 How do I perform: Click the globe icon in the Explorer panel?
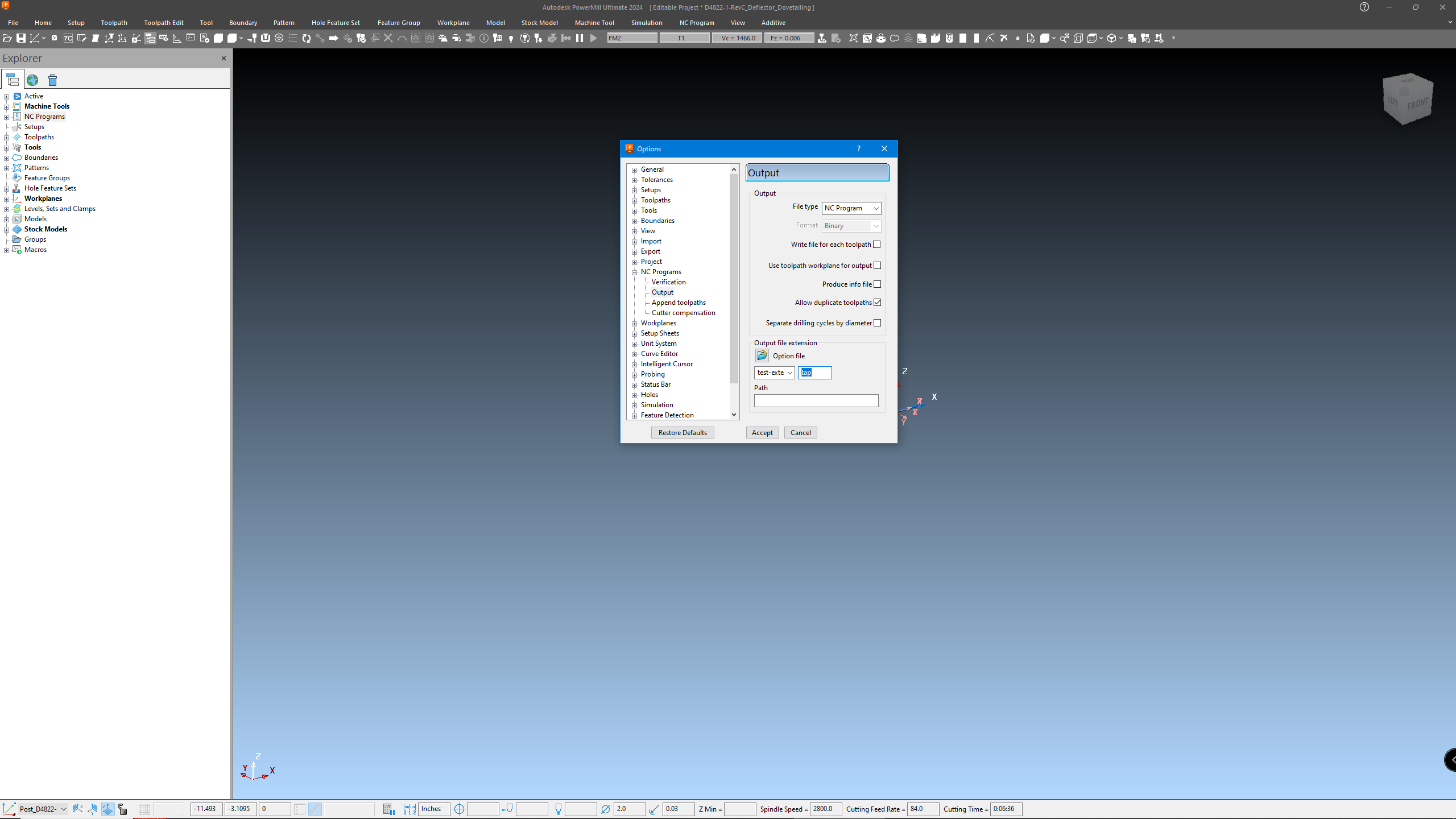click(32, 80)
